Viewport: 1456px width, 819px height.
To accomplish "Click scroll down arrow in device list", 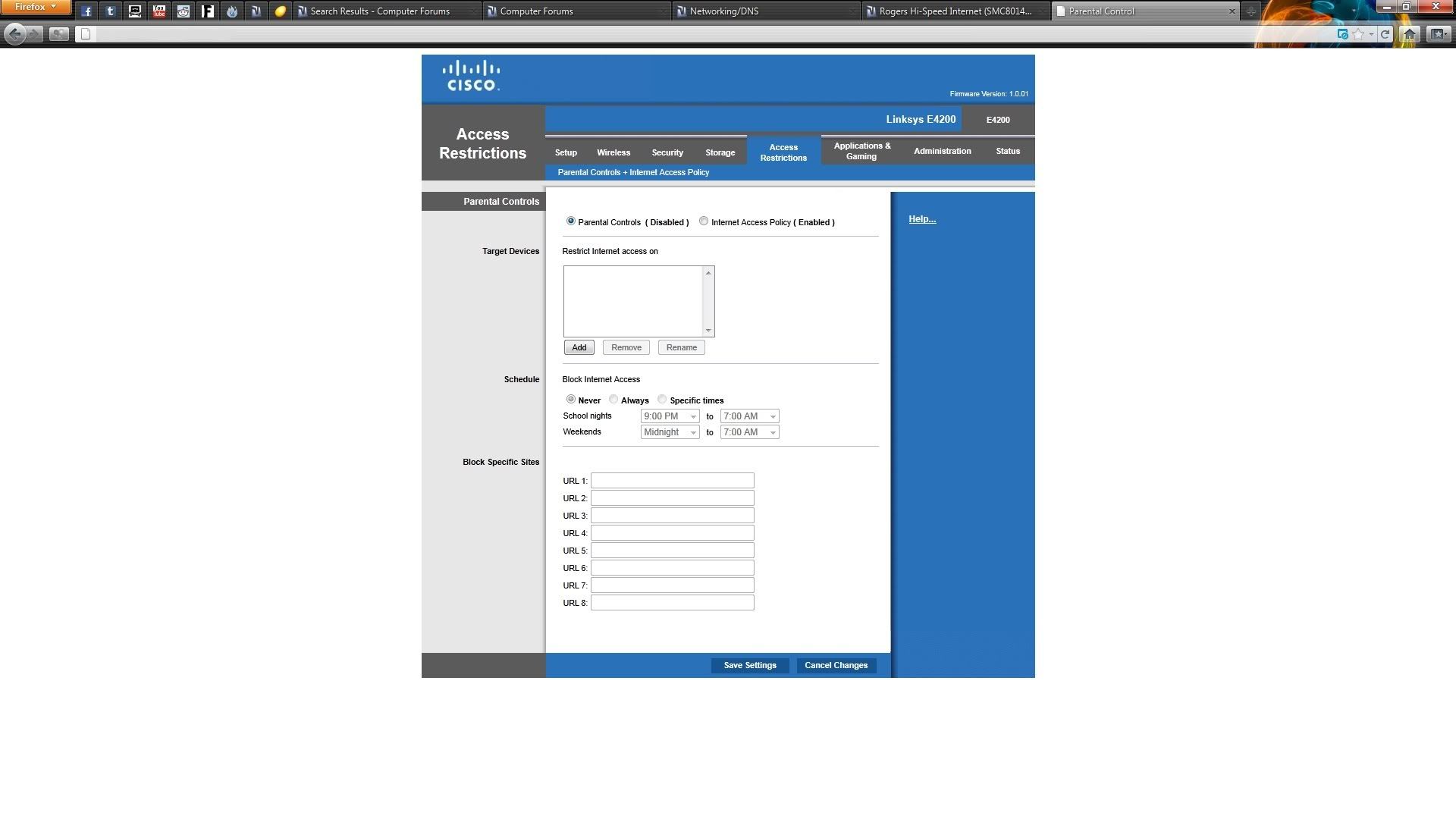I will pyautogui.click(x=708, y=330).
